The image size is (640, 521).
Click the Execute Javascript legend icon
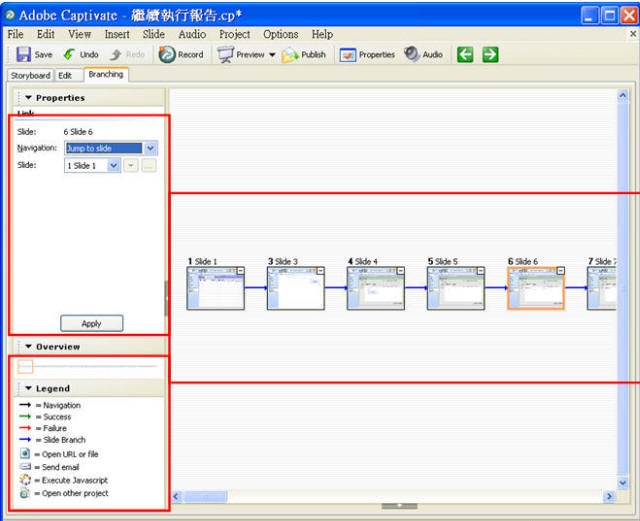[25, 479]
